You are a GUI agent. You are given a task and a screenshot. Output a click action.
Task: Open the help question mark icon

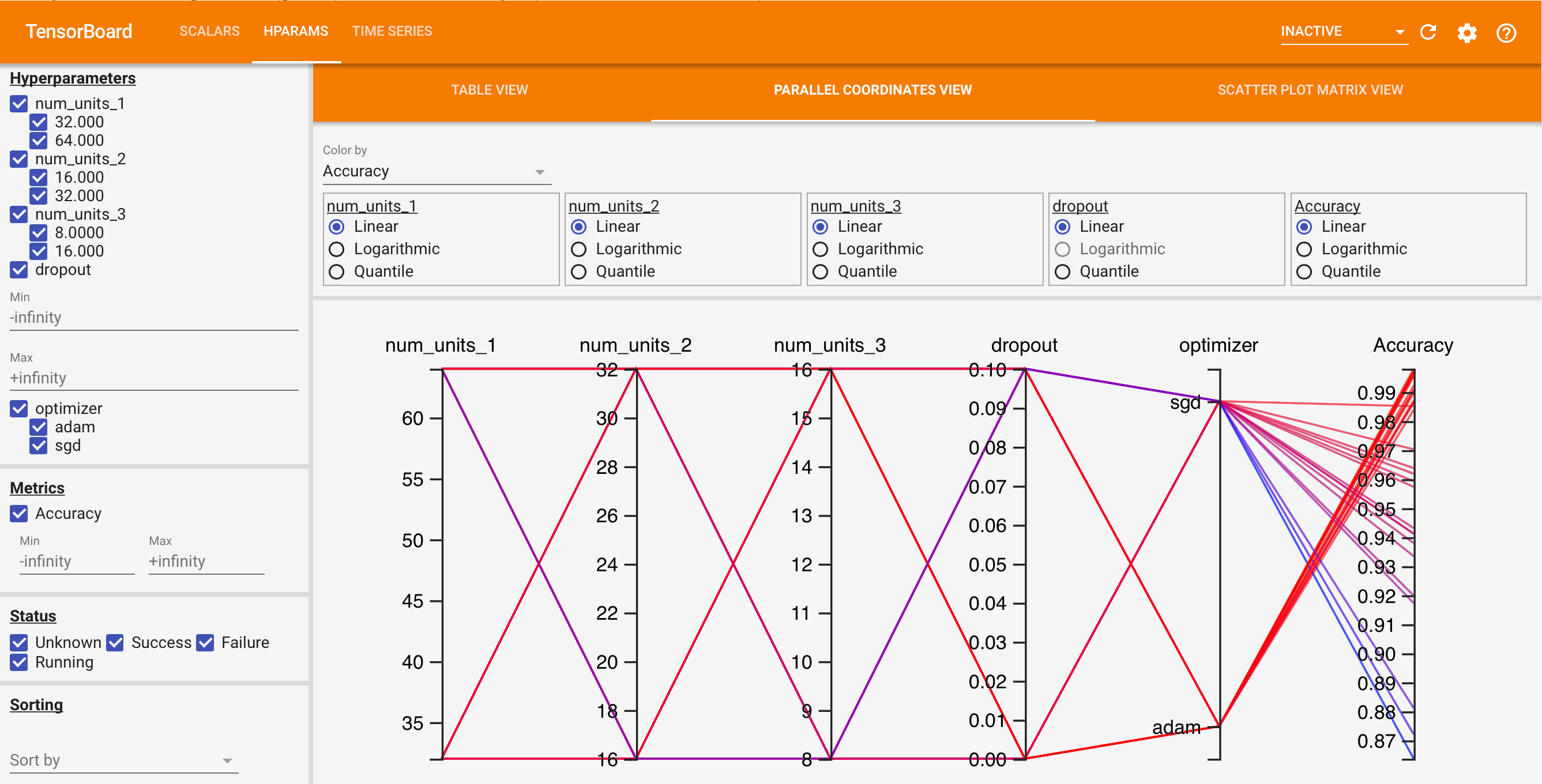pos(1506,32)
